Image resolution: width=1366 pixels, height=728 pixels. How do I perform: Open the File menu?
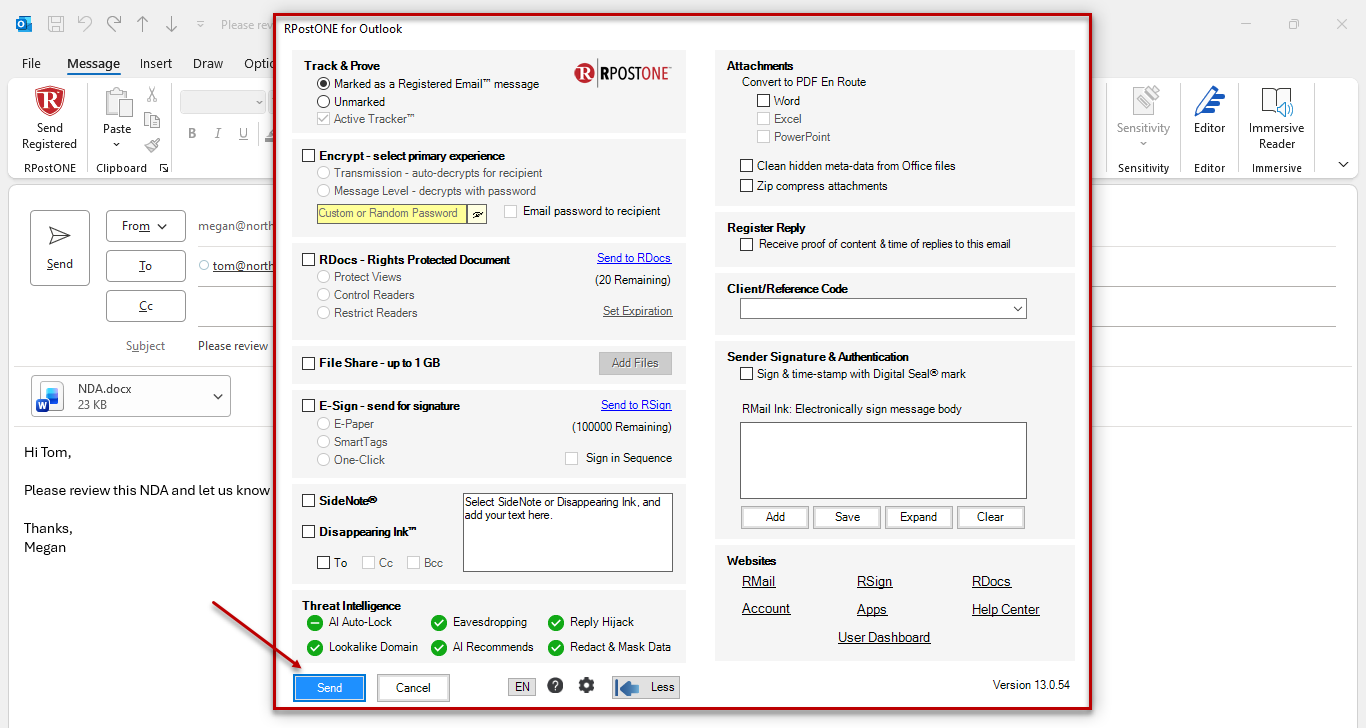[32, 64]
